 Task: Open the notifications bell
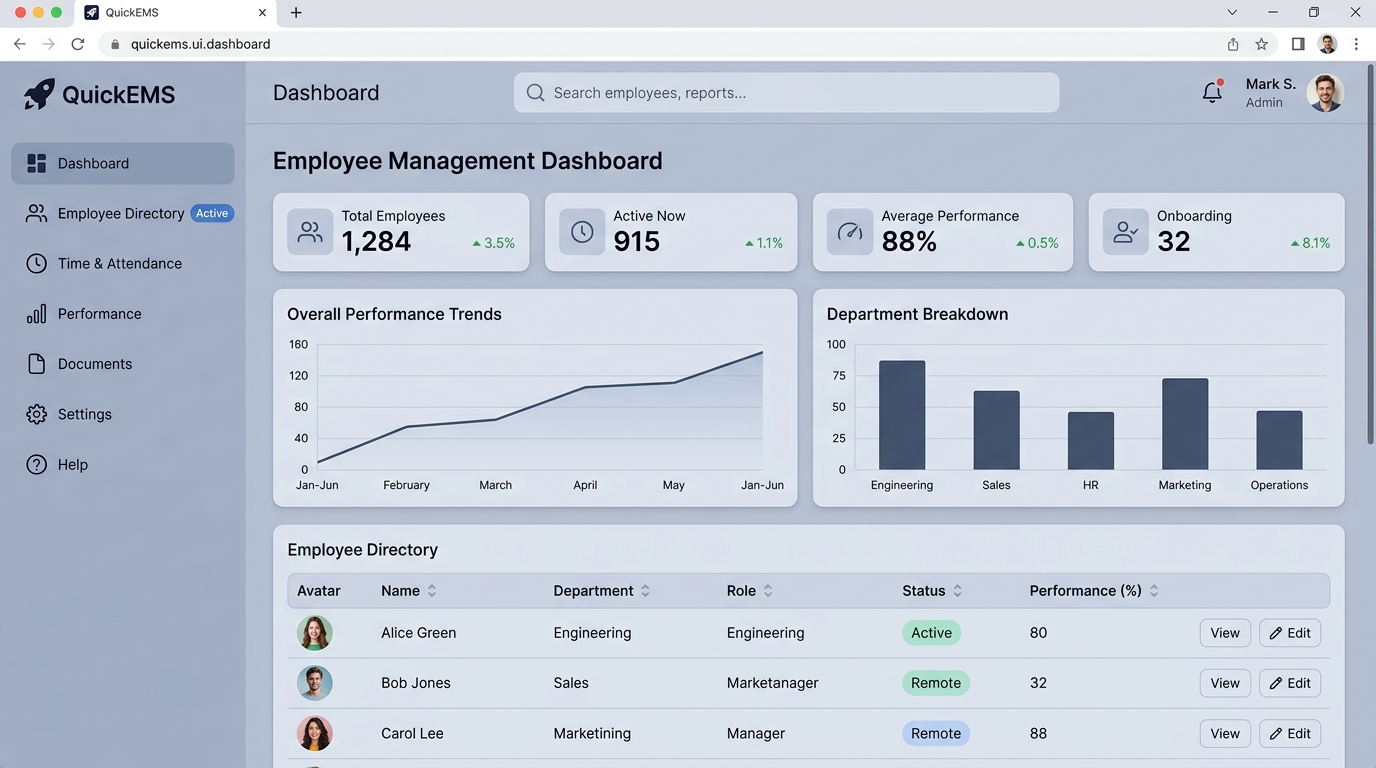pyautogui.click(x=1212, y=92)
